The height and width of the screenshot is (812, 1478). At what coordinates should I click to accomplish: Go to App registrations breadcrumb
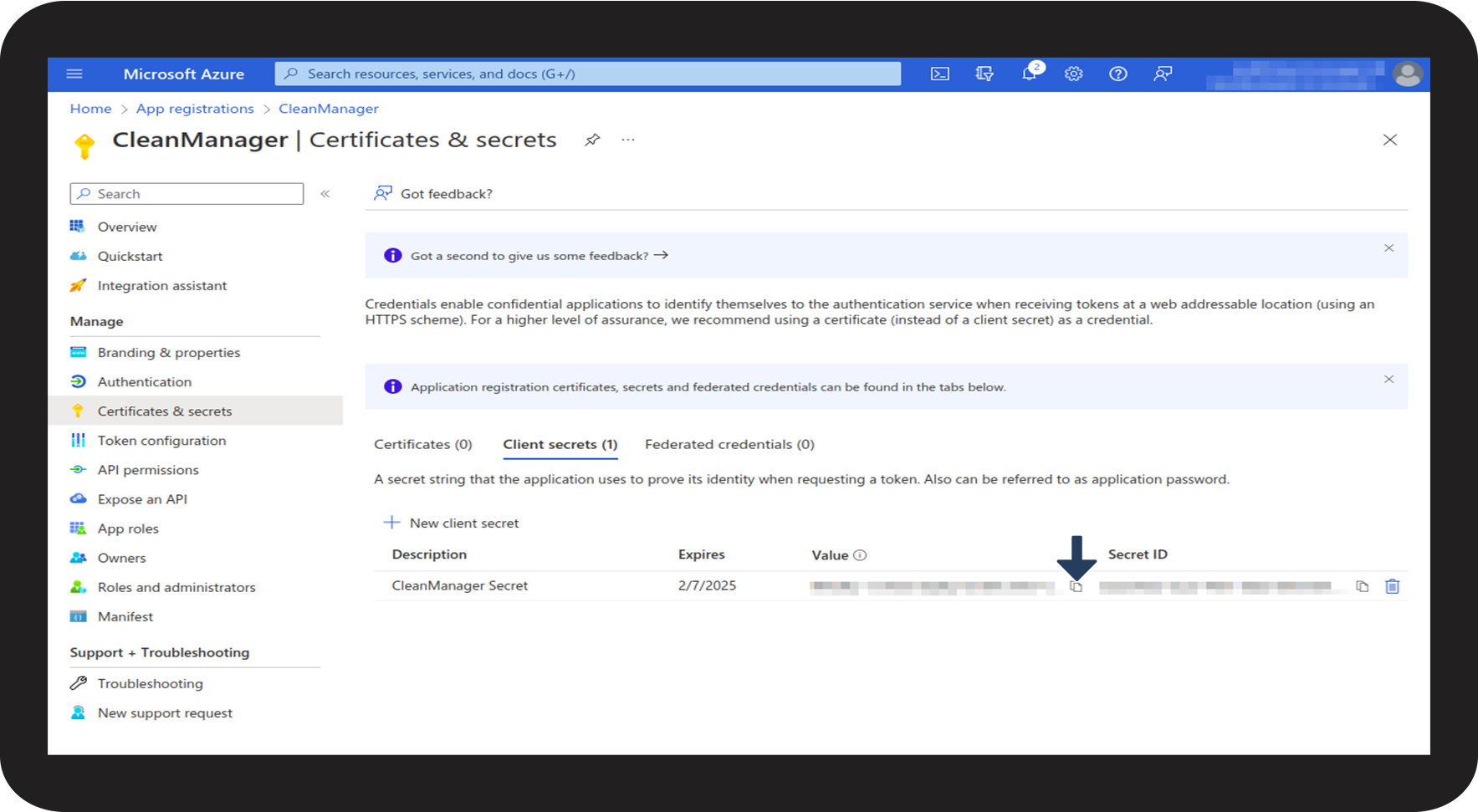pos(195,109)
